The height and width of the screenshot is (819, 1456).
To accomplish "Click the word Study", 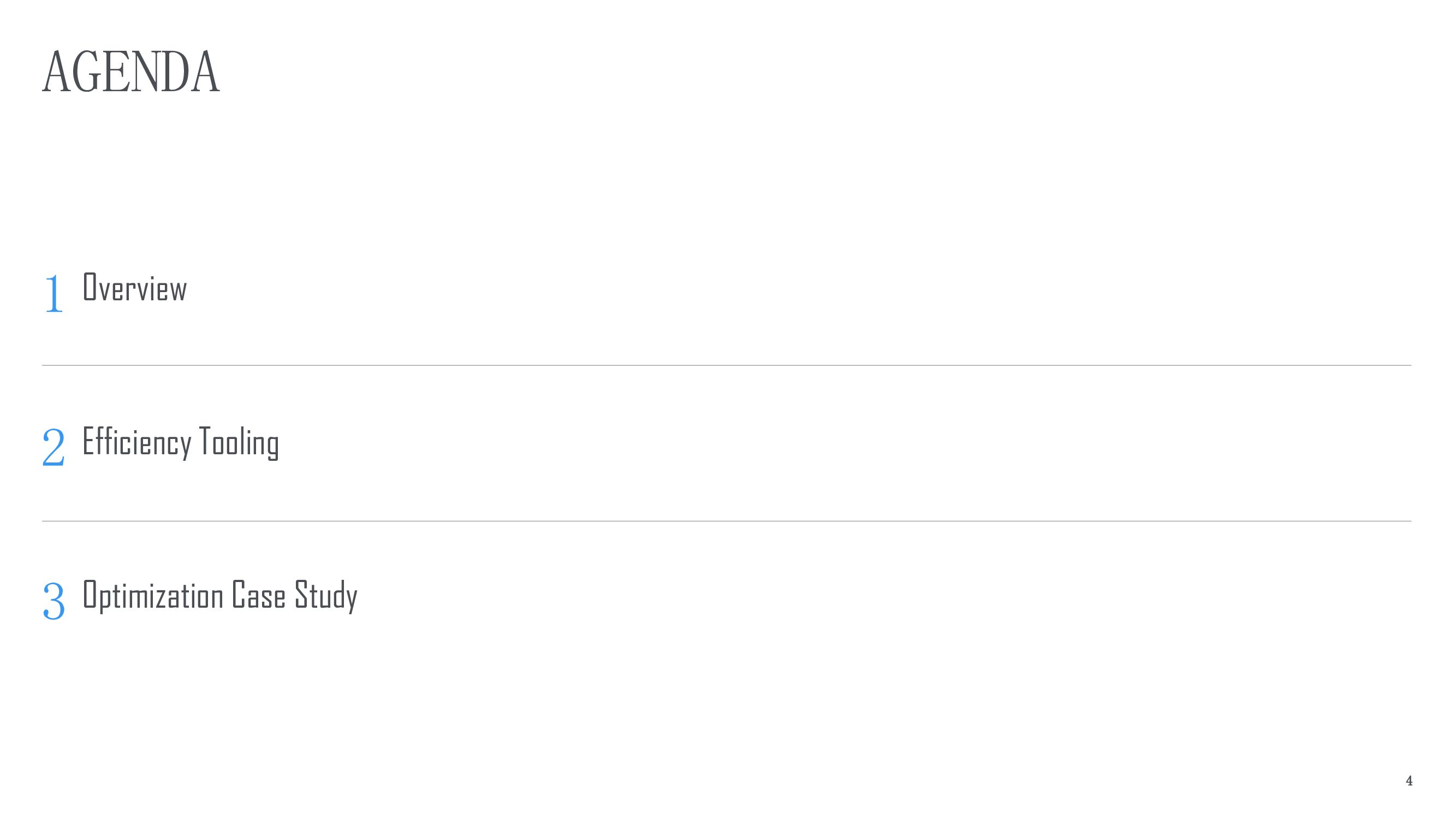I will click(325, 596).
